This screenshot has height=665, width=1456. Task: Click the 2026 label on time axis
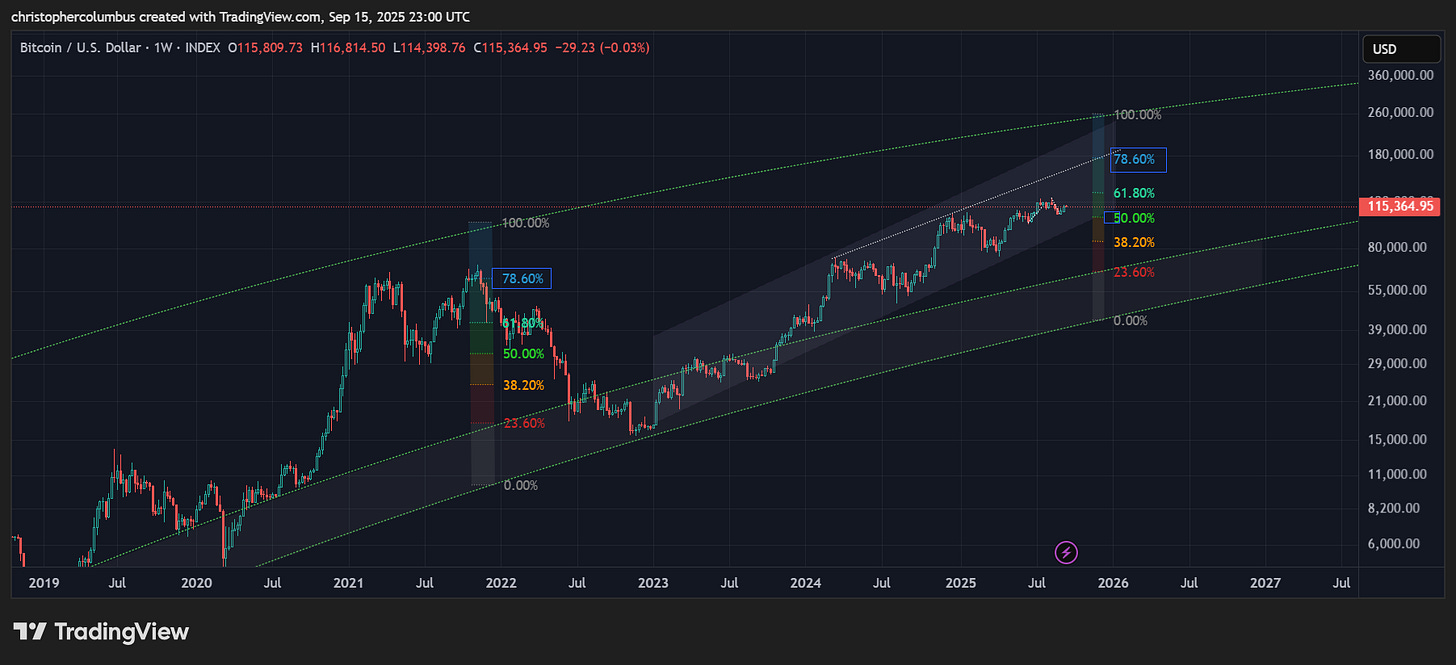1112,582
